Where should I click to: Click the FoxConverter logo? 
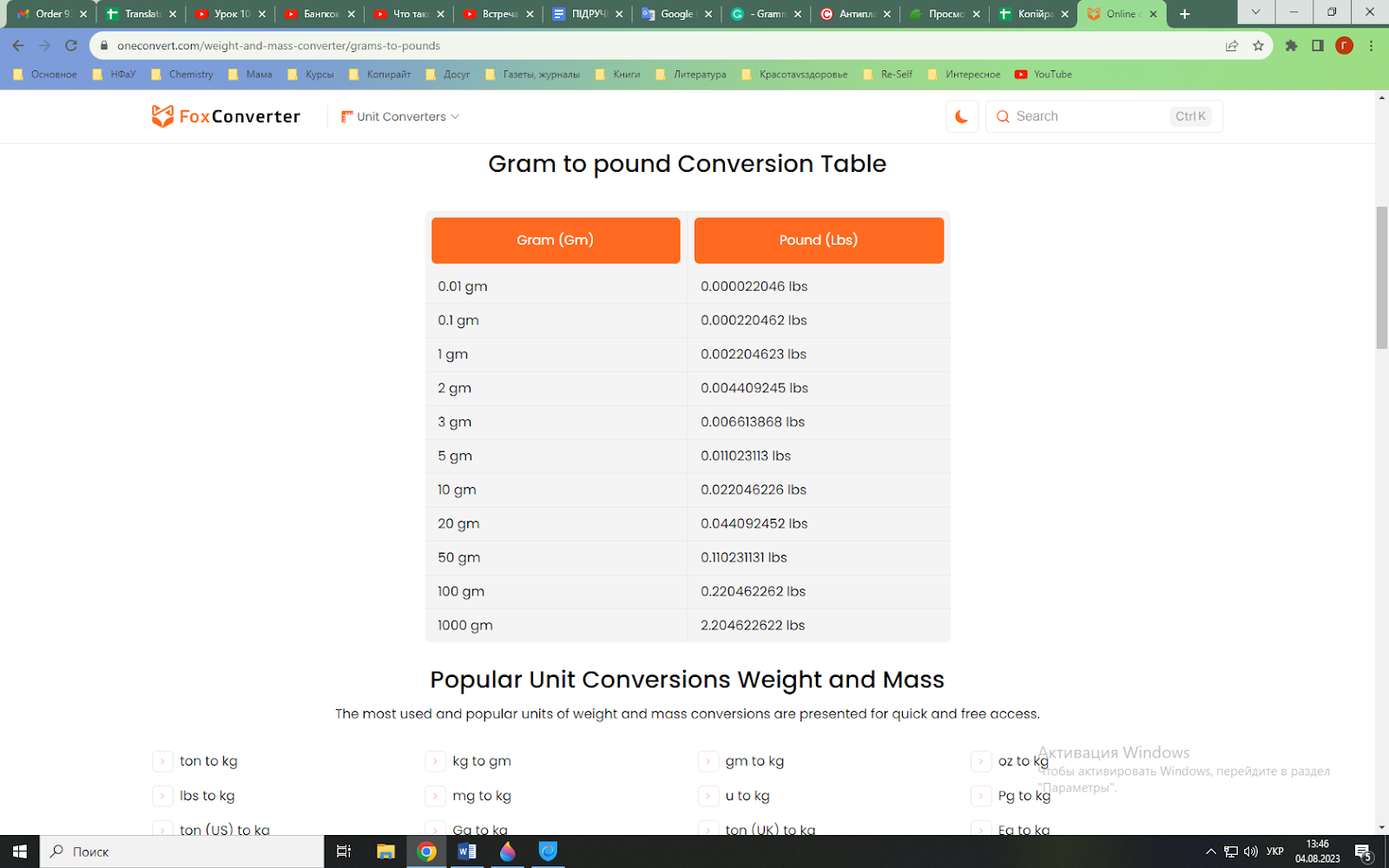226,116
